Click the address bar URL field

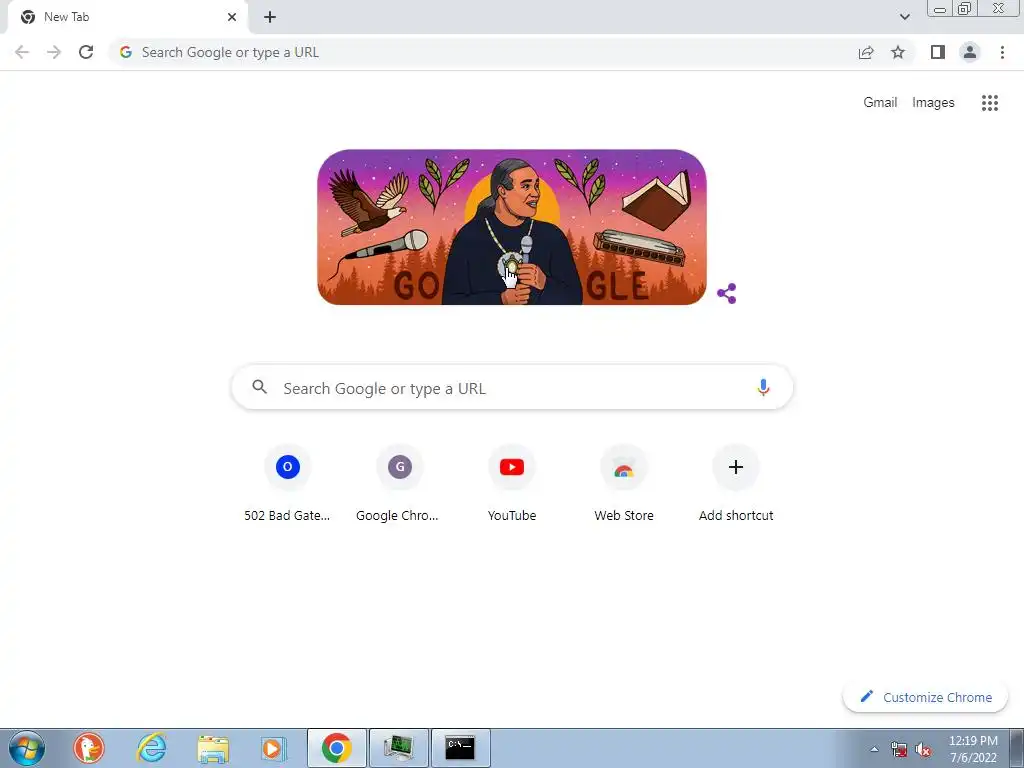click(483, 52)
